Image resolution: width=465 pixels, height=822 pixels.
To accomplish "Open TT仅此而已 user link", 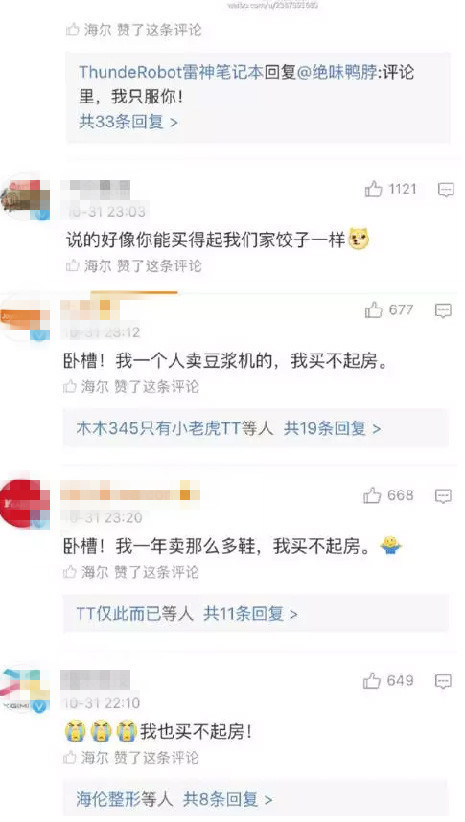I will [x=118, y=613].
